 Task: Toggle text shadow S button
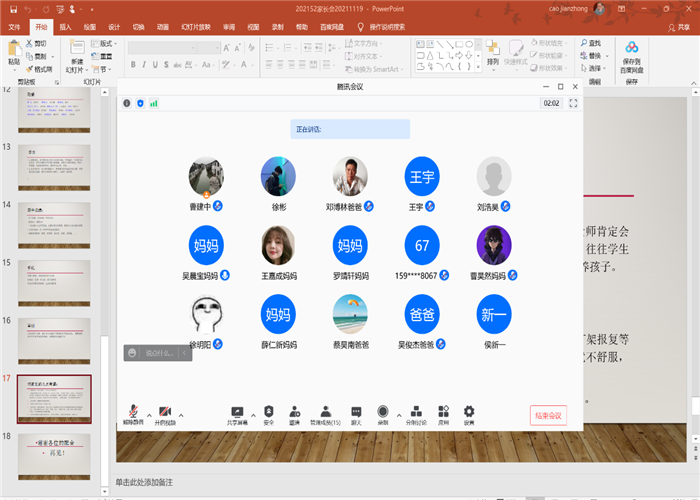(166, 65)
